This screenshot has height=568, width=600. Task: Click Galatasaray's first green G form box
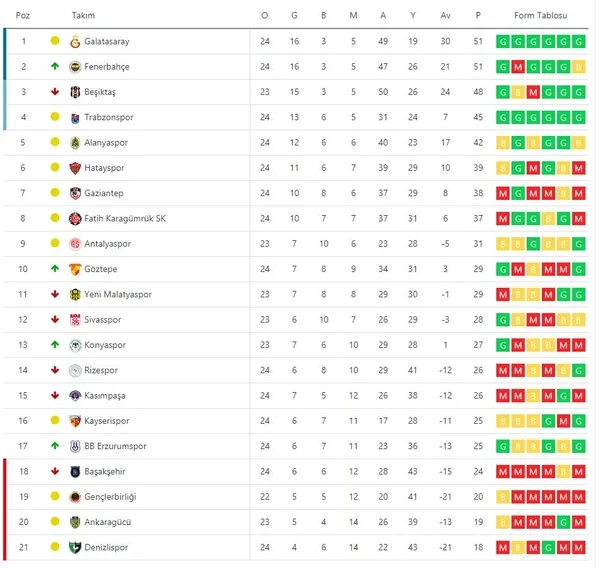pyautogui.click(x=502, y=42)
